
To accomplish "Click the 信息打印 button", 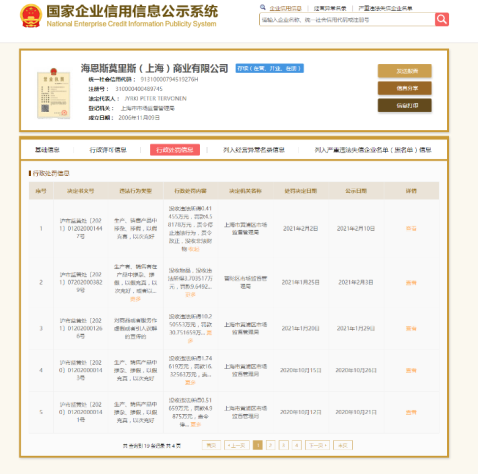I will 405,106.
